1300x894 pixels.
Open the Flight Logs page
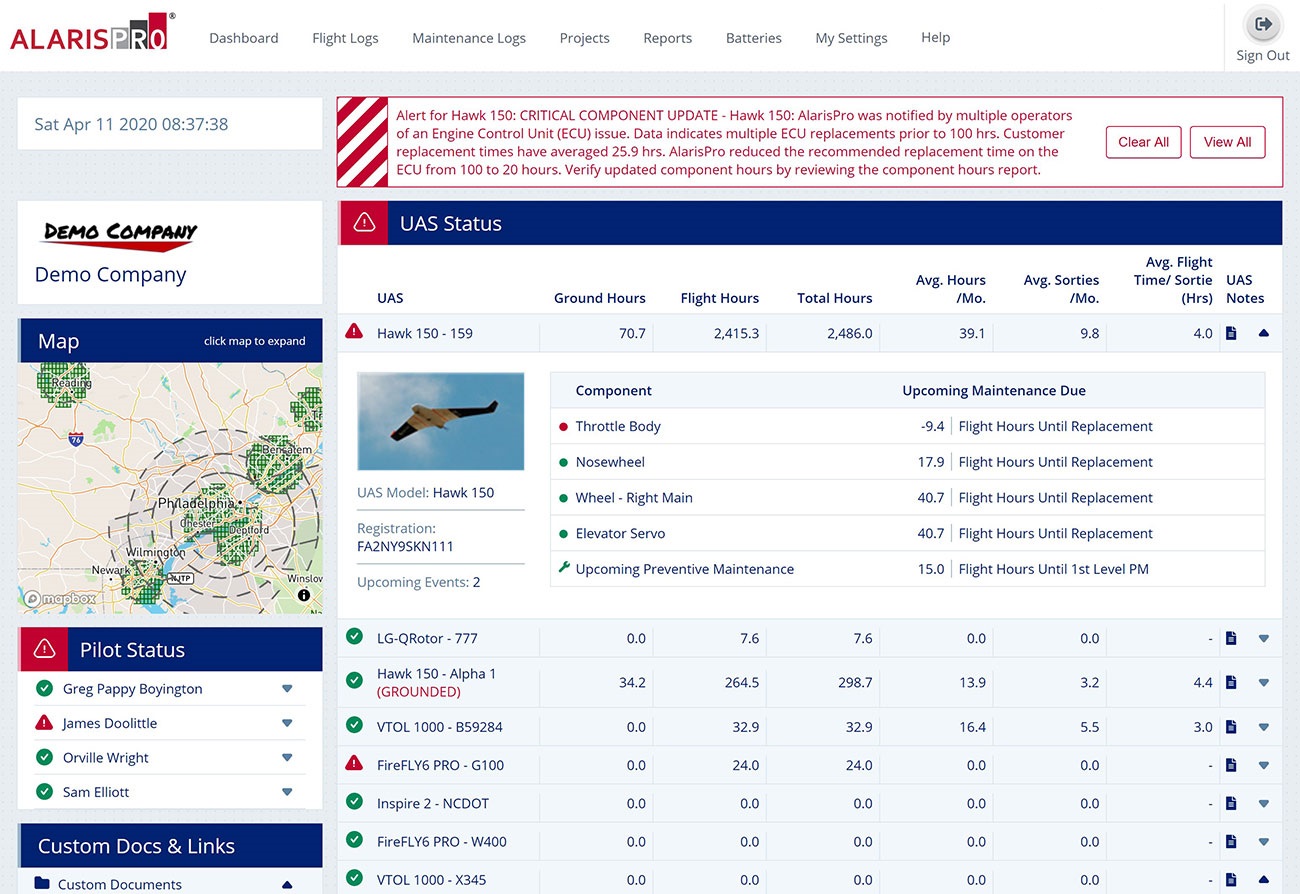tap(345, 37)
